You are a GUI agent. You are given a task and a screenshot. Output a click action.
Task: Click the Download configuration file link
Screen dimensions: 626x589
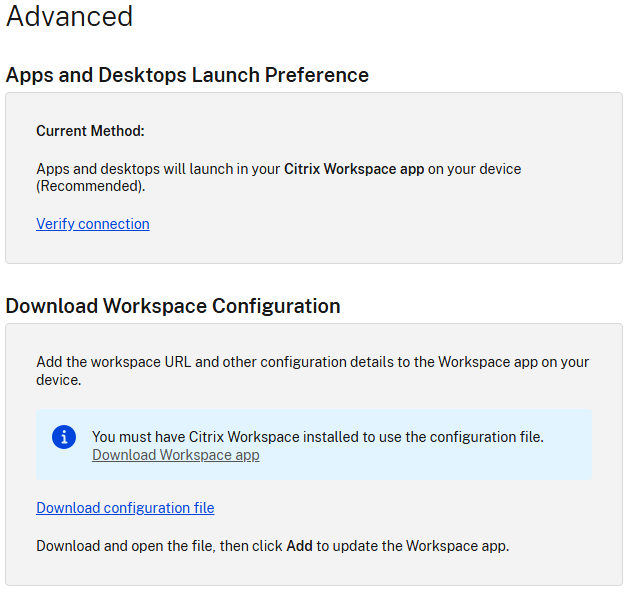click(125, 508)
